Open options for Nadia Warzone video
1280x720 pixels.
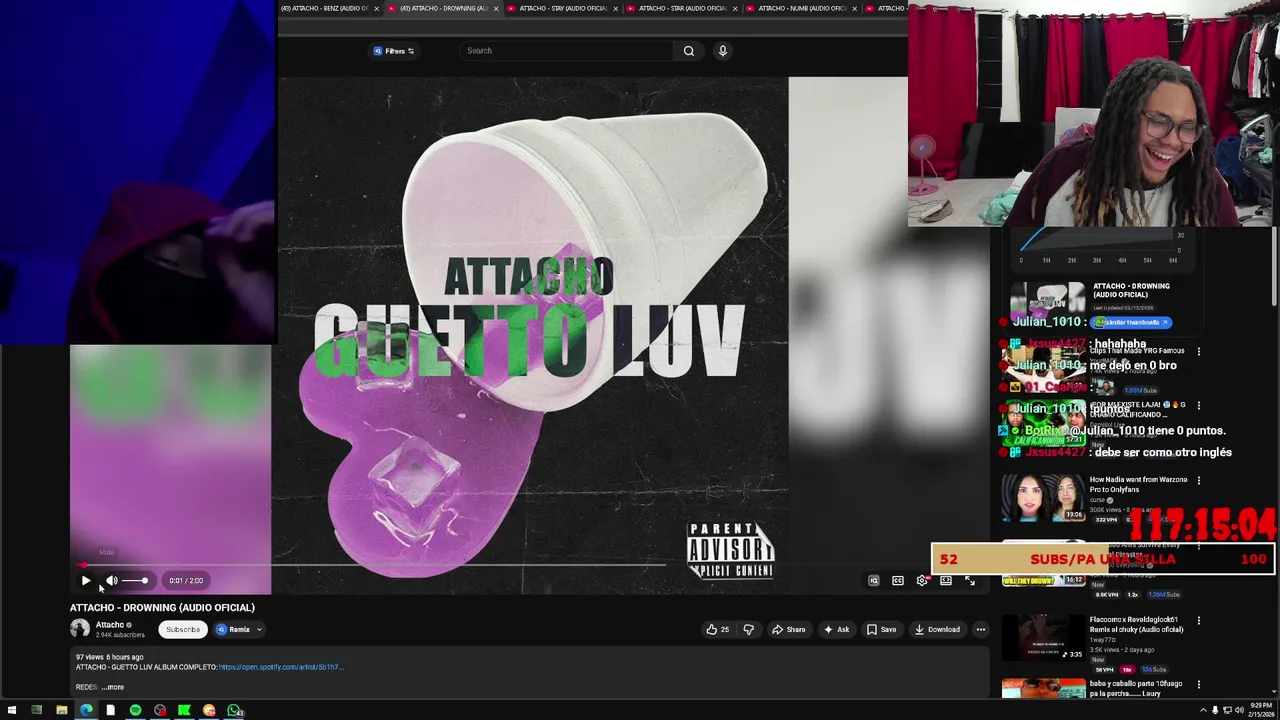coord(1199,480)
